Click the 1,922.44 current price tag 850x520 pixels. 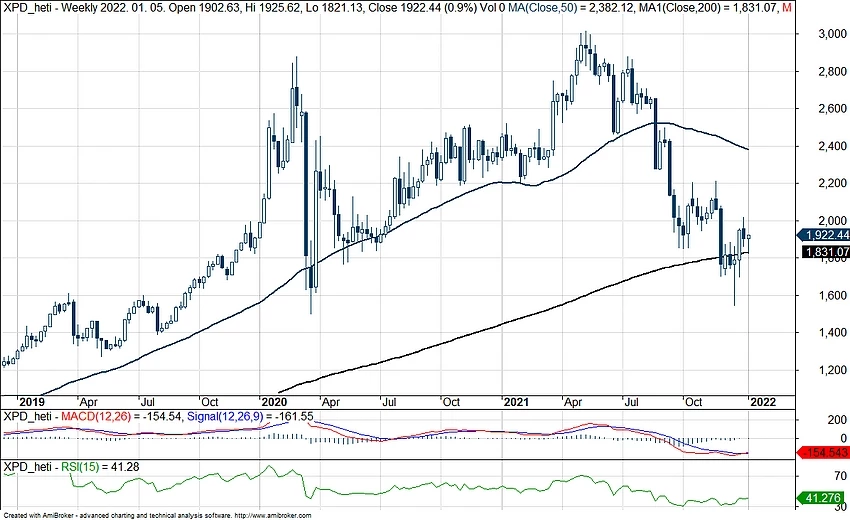tap(823, 235)
